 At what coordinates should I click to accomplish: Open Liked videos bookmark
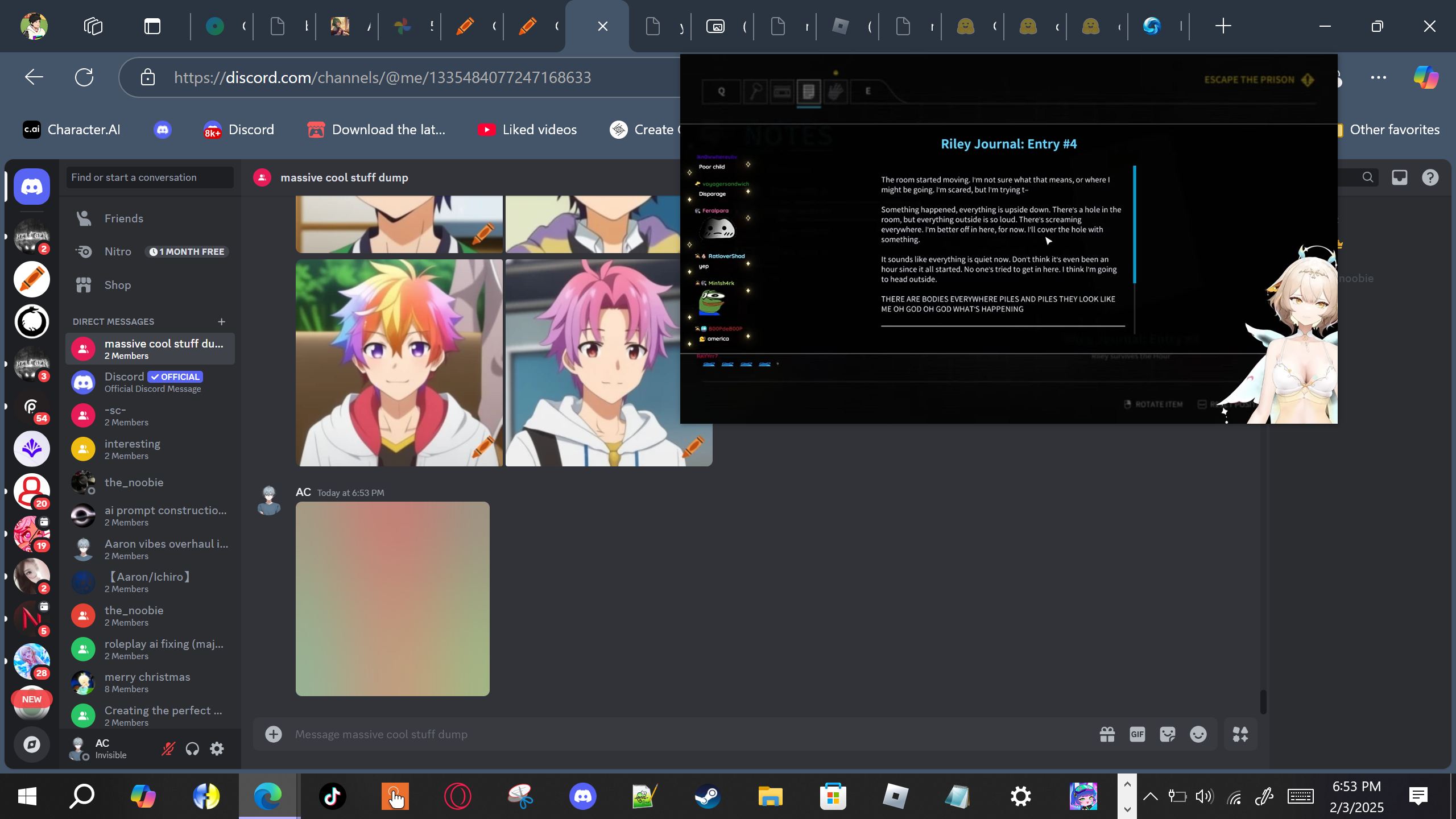(x=528, y=130)
